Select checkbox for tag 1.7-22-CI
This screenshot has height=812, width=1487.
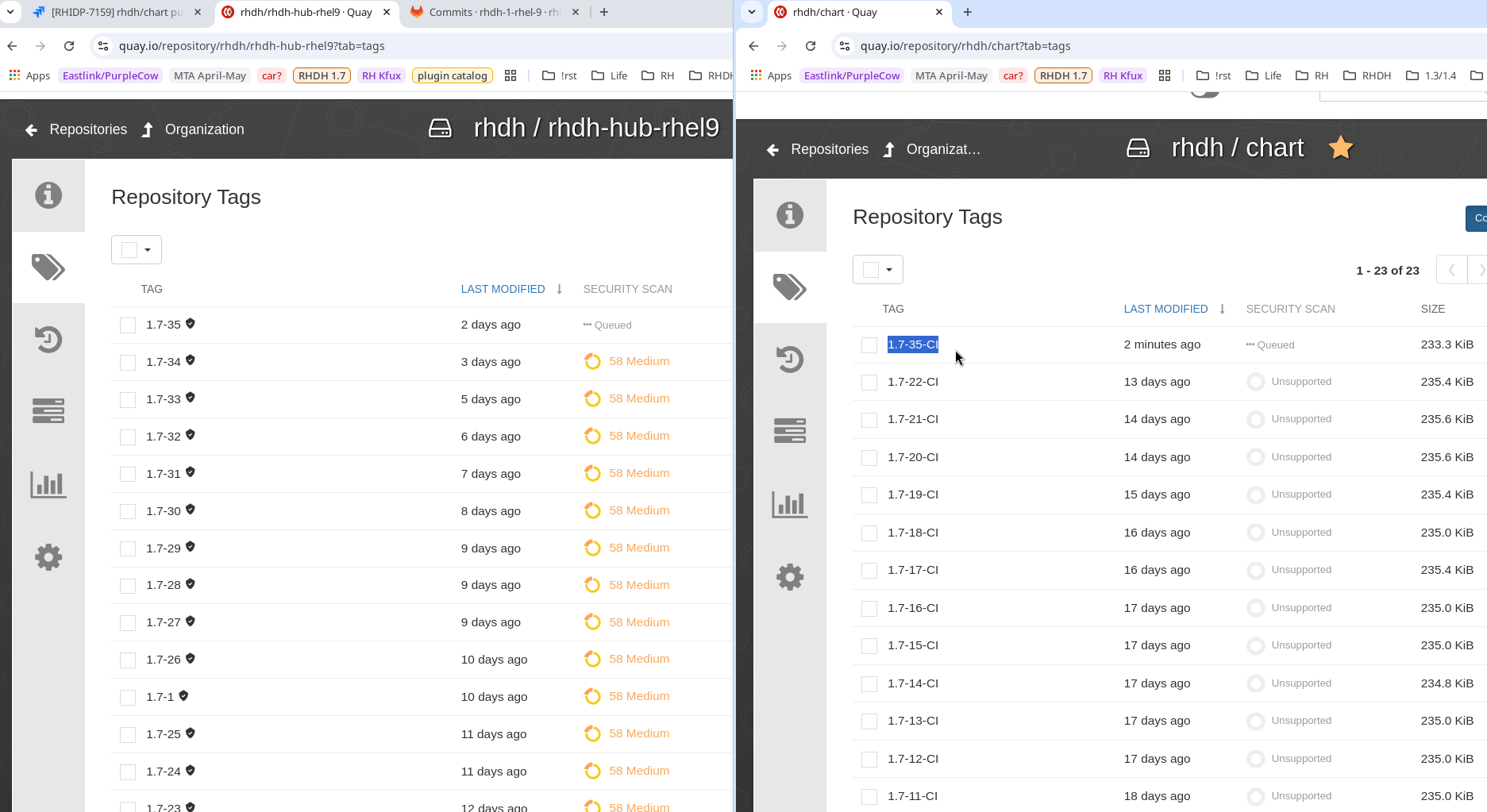(x=869, y=383)
